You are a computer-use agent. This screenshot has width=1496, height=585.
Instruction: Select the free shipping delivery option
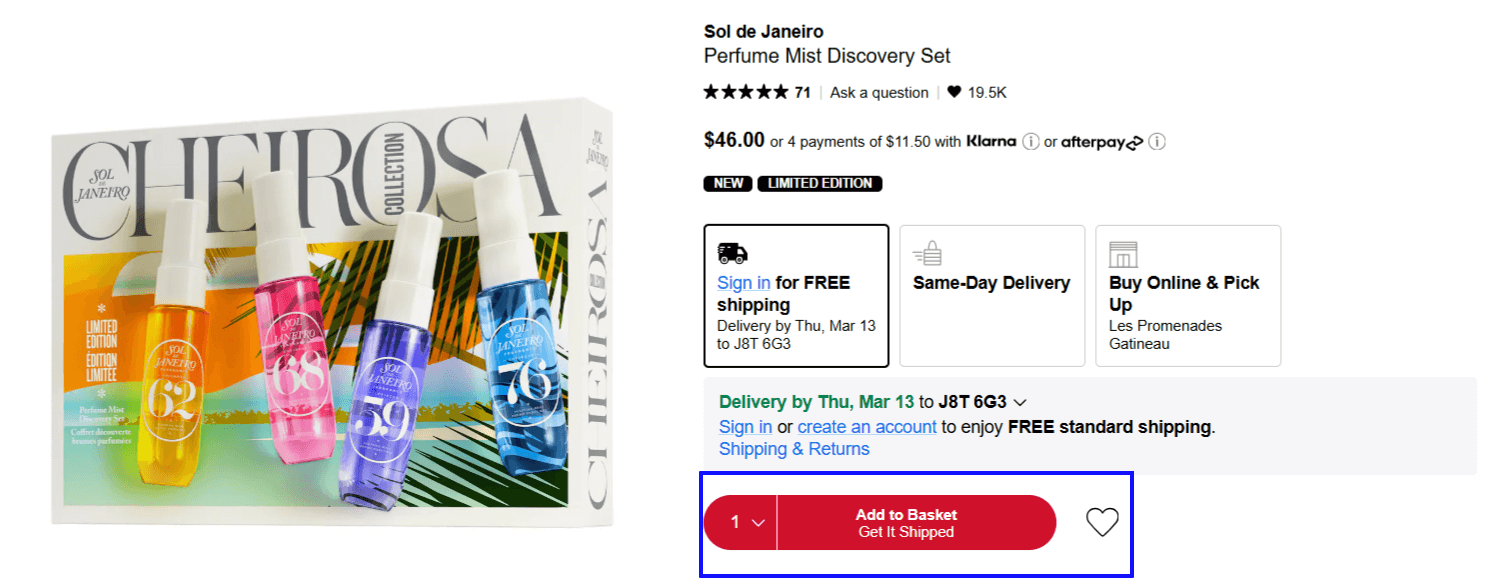coord(796,296)
